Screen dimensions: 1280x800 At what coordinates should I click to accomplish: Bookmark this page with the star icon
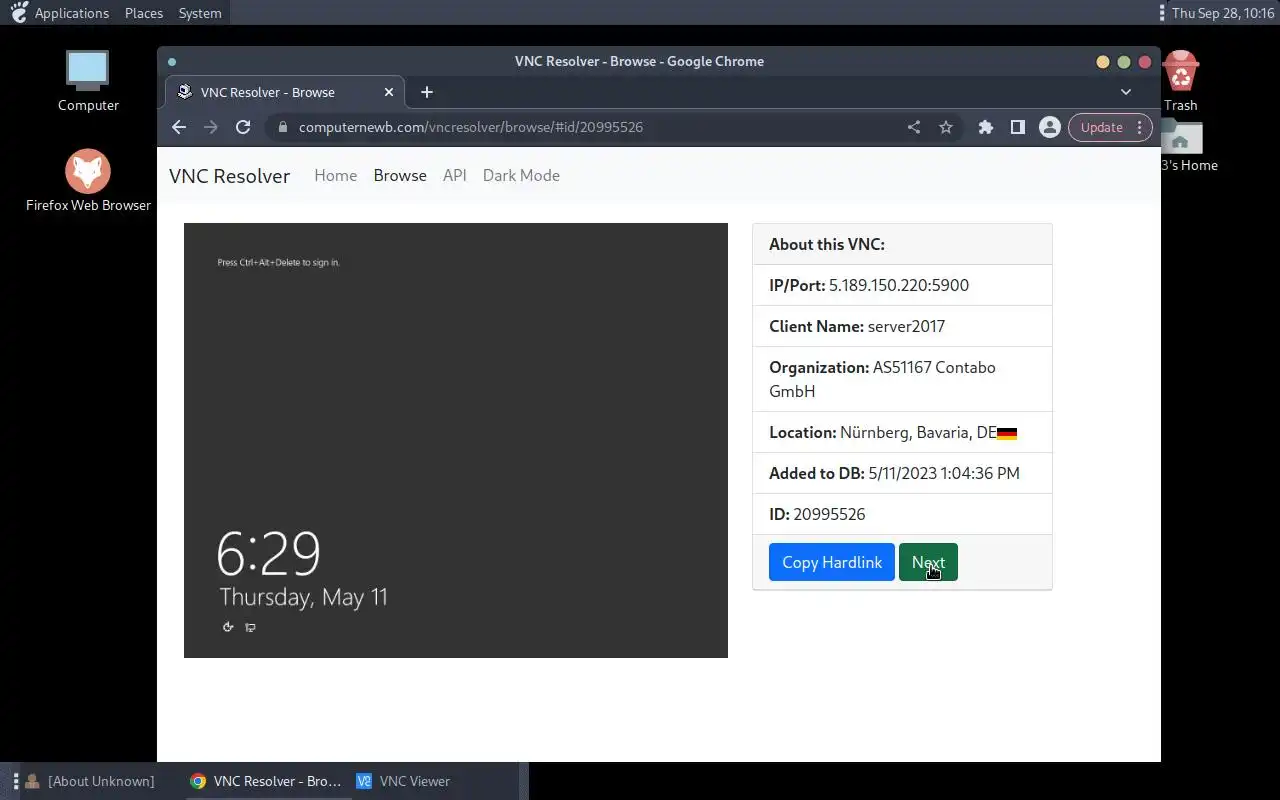[946, 127]
